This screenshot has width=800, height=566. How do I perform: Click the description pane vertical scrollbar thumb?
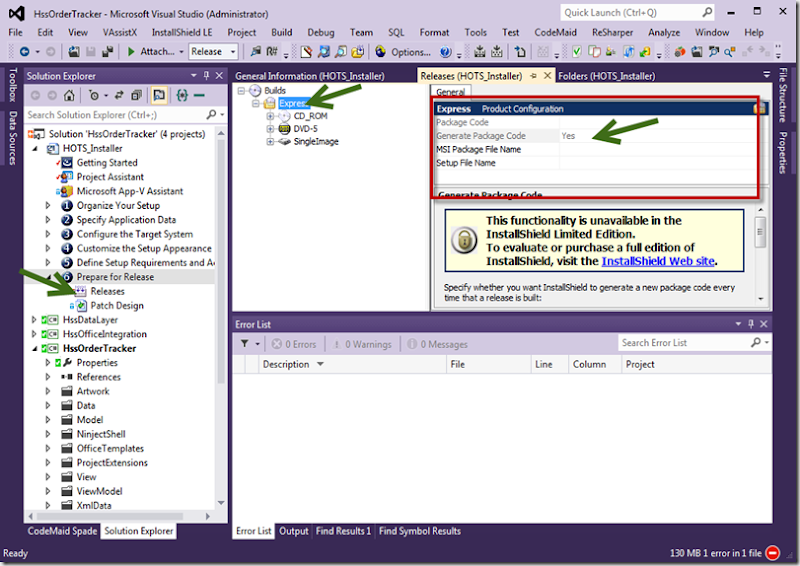(760, 232)
